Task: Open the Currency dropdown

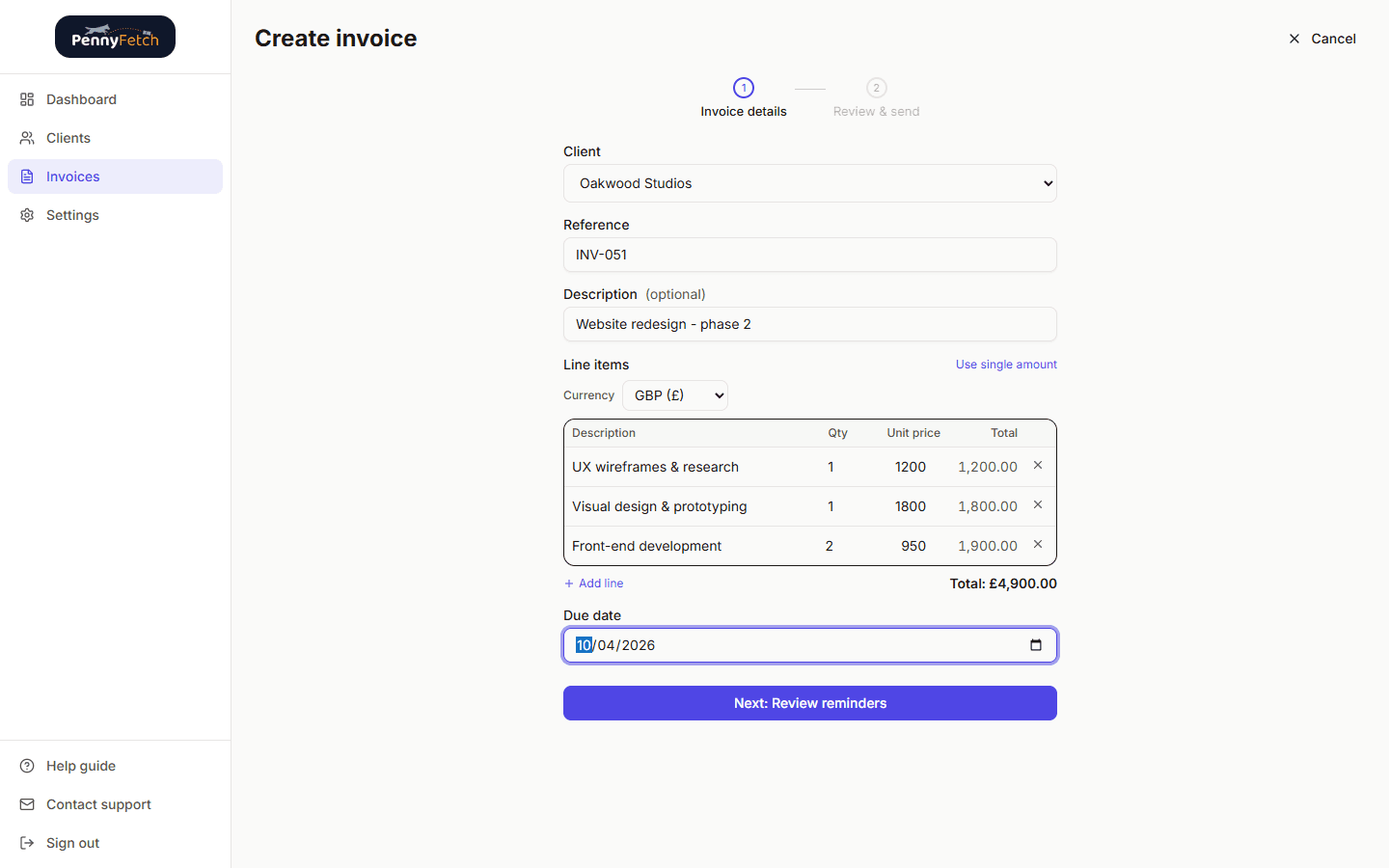Action: 674,395
